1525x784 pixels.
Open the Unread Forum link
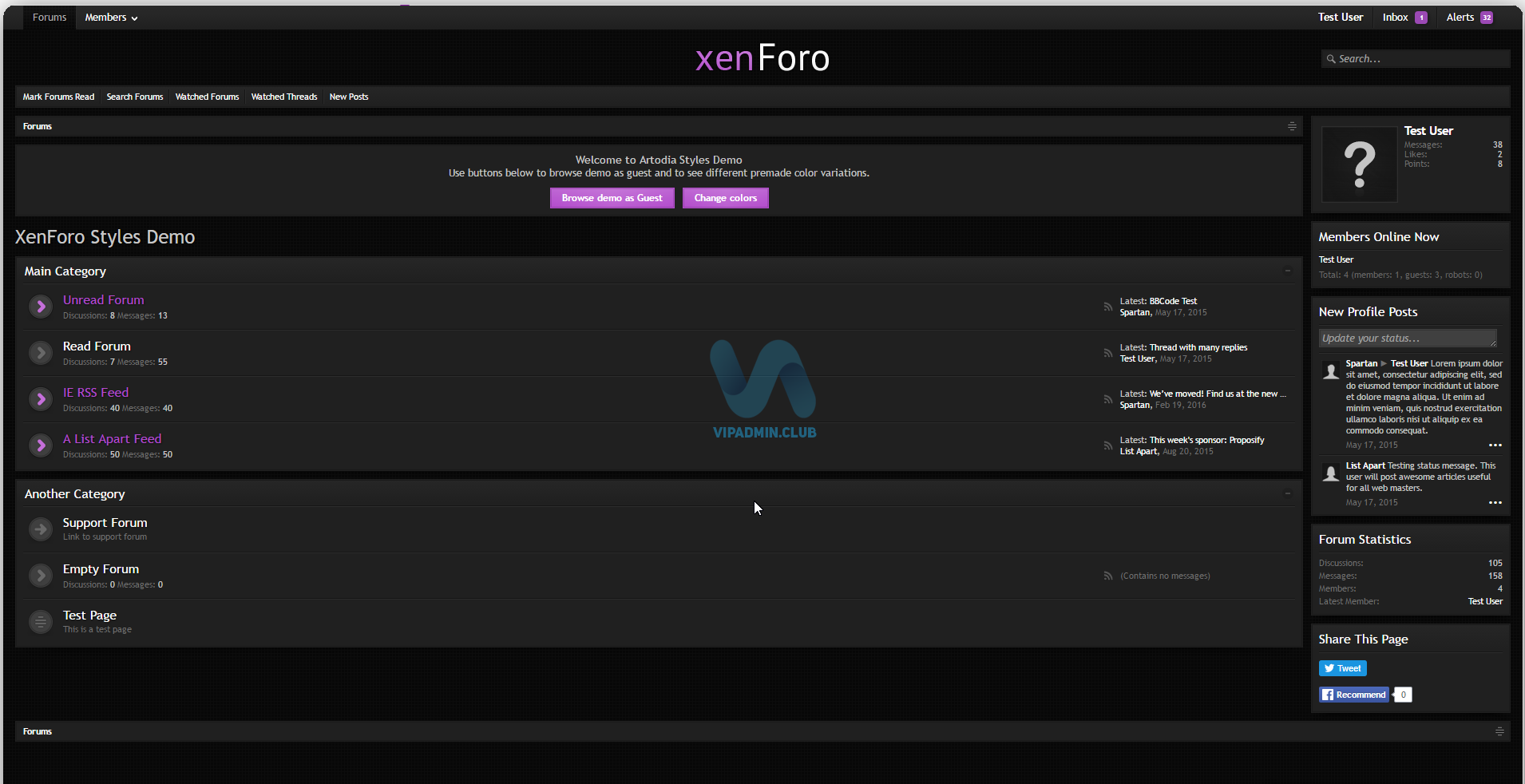(104, 300)
